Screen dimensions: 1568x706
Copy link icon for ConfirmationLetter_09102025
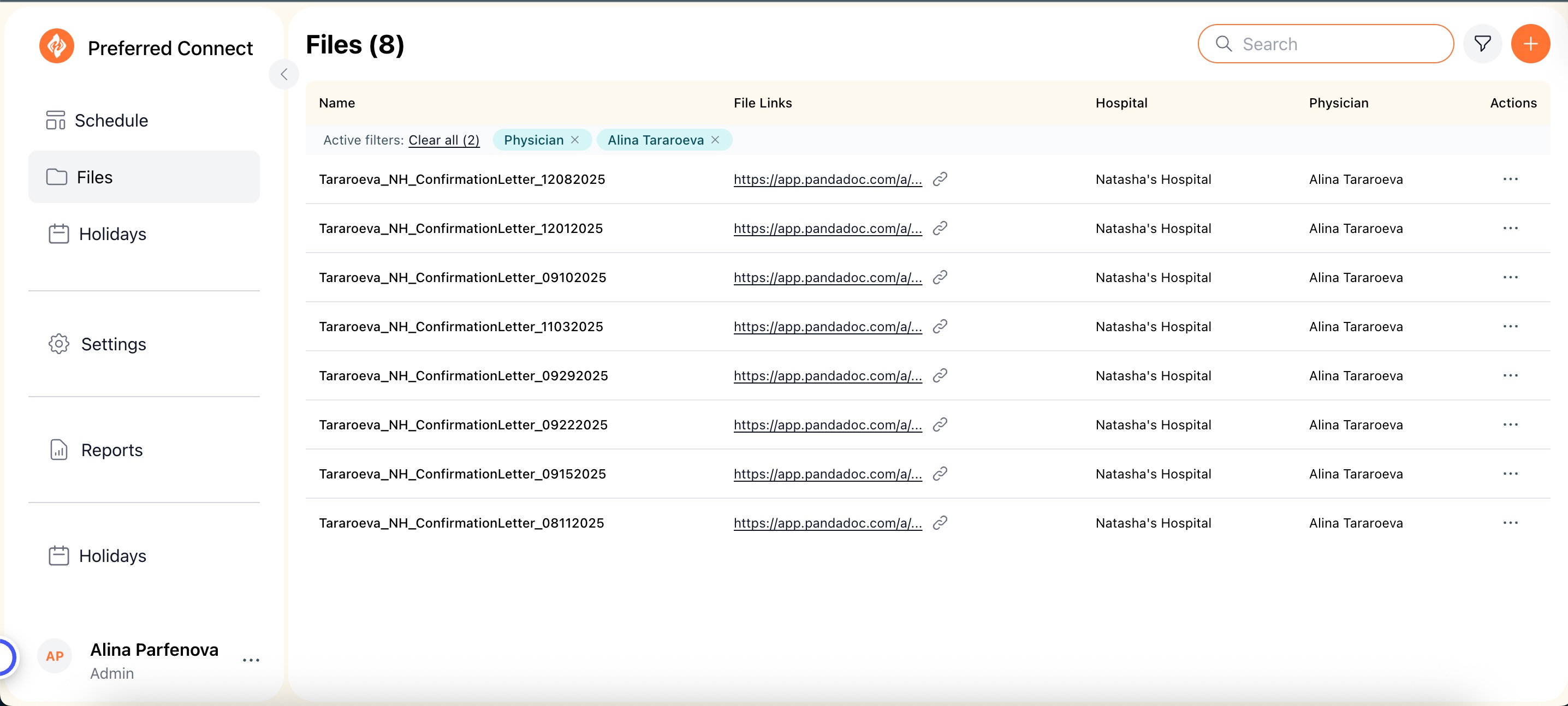point(940,277)
